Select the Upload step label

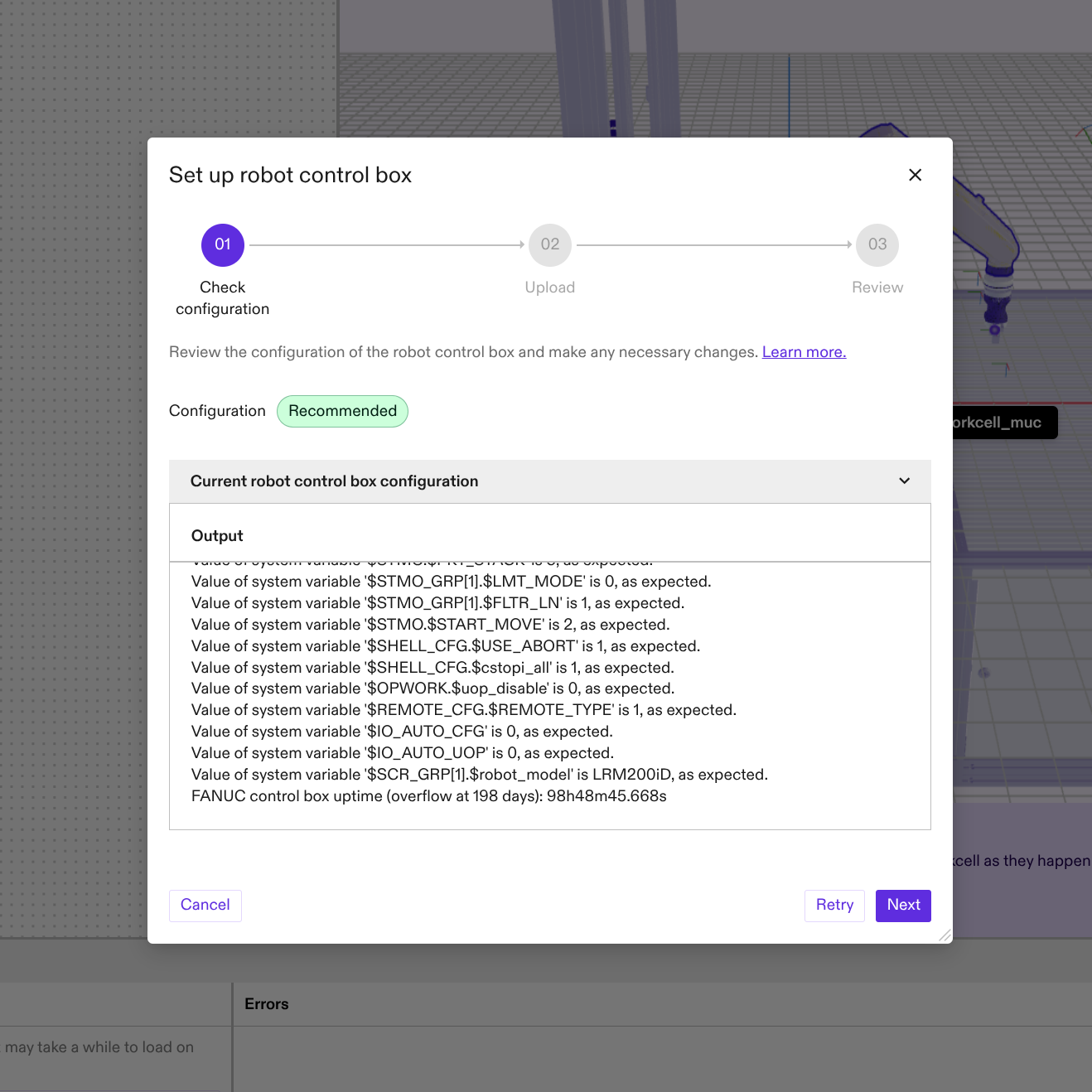click(x=549, y=287)
